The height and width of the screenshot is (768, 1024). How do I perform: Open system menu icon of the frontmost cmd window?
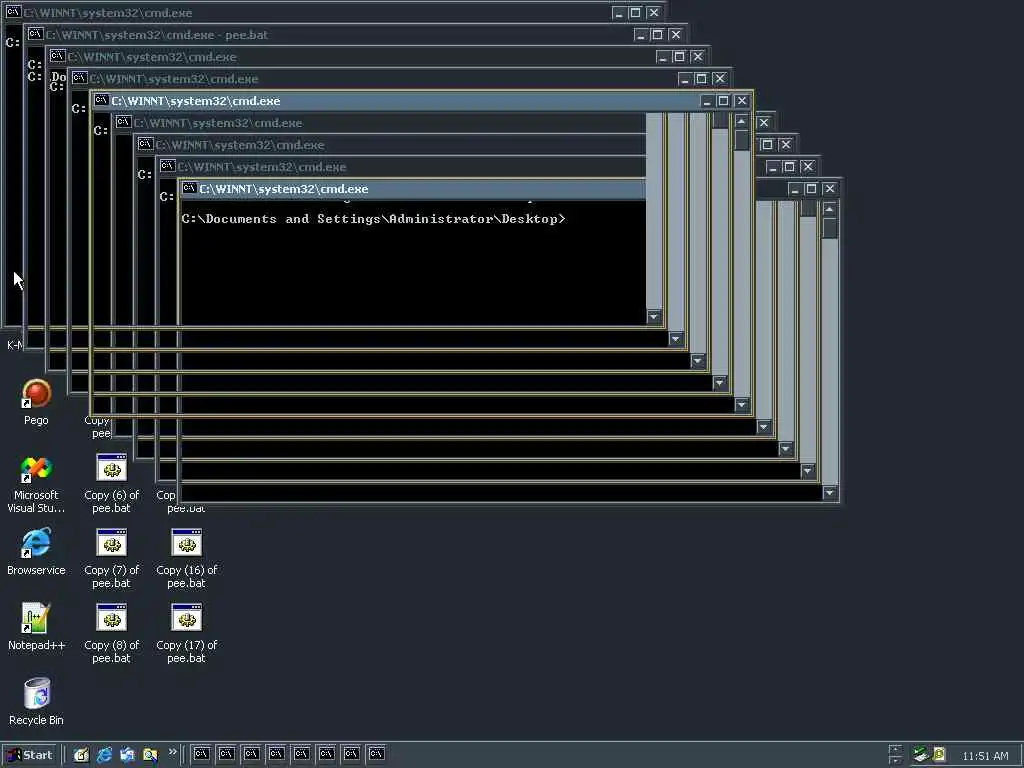click(x=189, y=188)
